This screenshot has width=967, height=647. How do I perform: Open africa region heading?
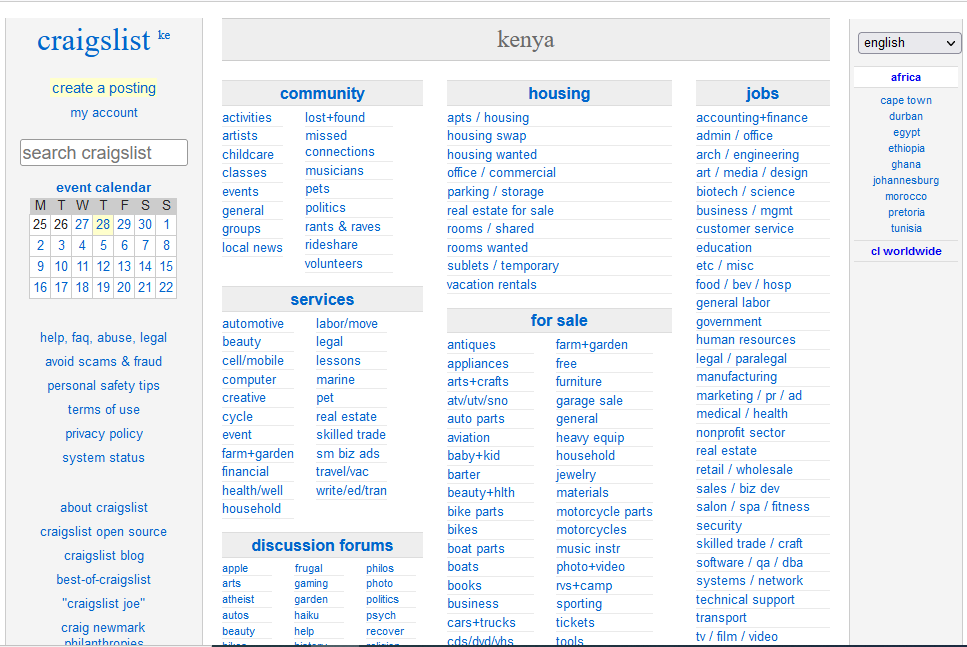click(x=905, y=78)
